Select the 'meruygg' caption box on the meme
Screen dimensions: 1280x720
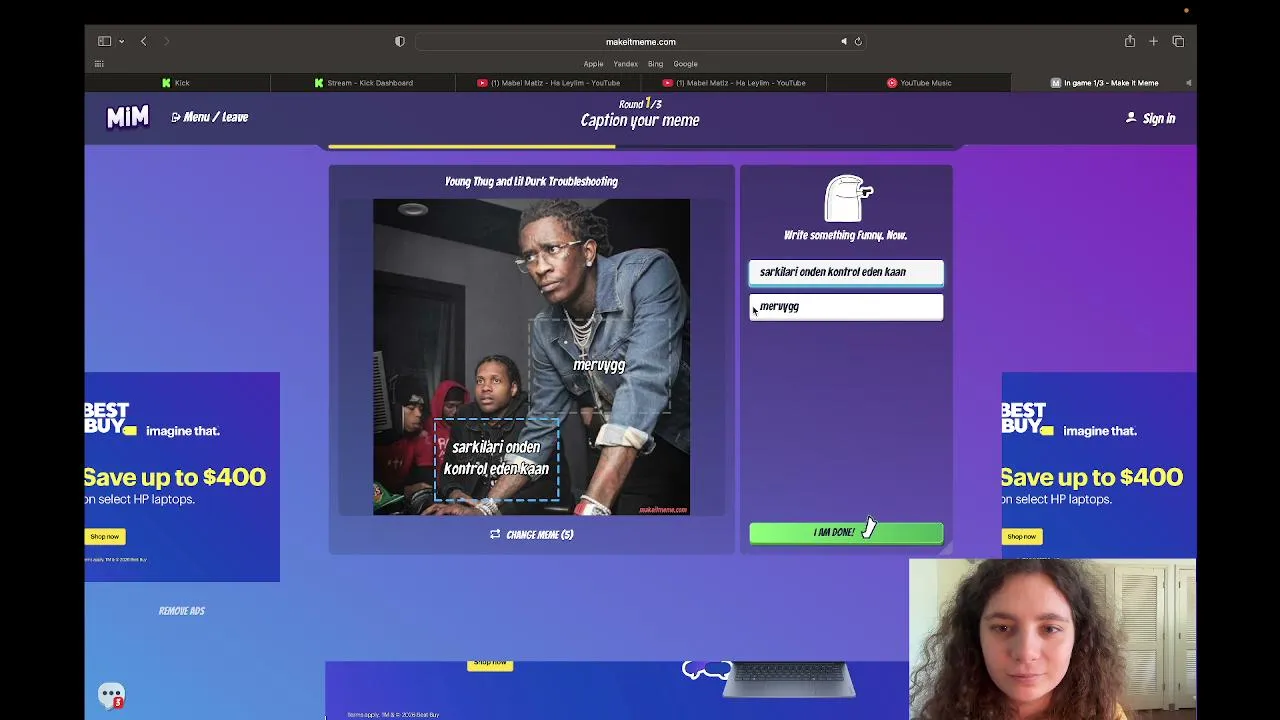pyautogui.click(x=599, y=366)
